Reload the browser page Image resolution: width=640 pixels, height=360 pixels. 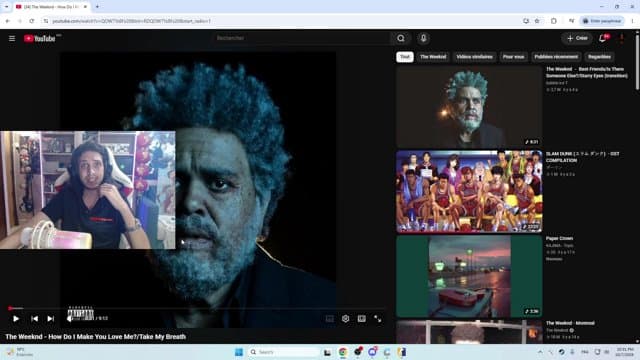point(31,21)
